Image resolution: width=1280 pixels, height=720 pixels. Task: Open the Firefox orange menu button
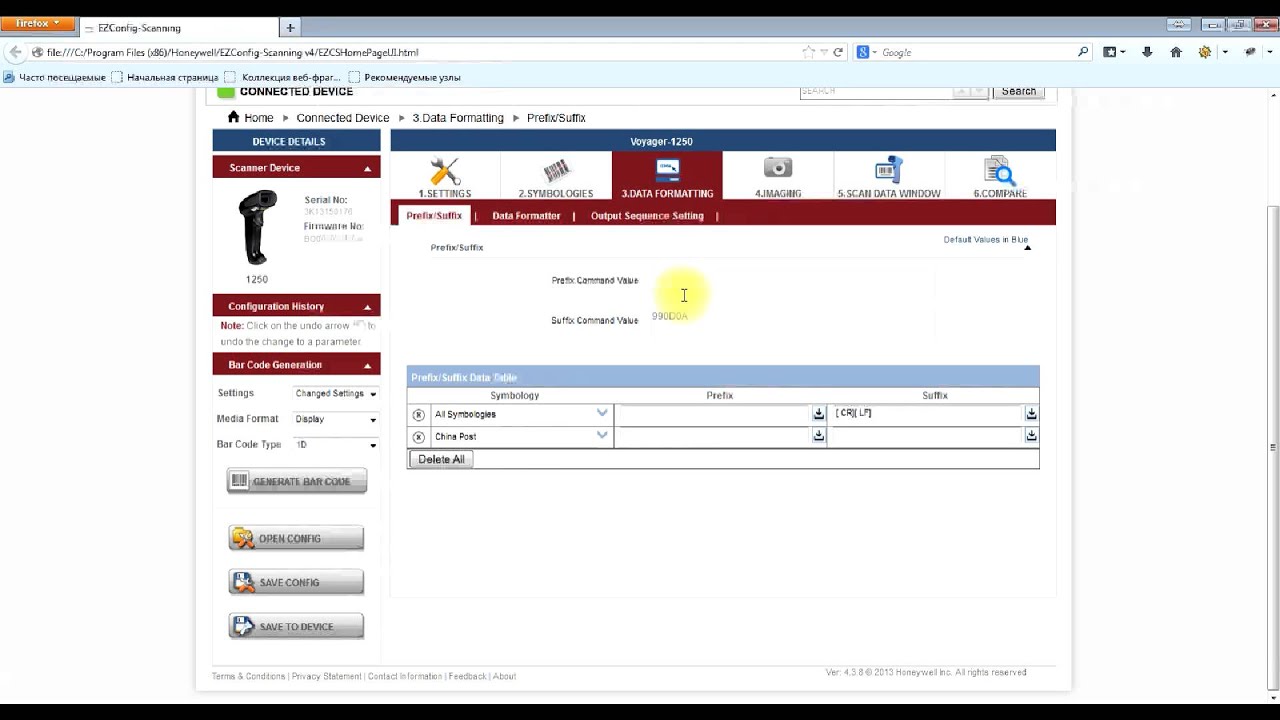tap(38, 23)
